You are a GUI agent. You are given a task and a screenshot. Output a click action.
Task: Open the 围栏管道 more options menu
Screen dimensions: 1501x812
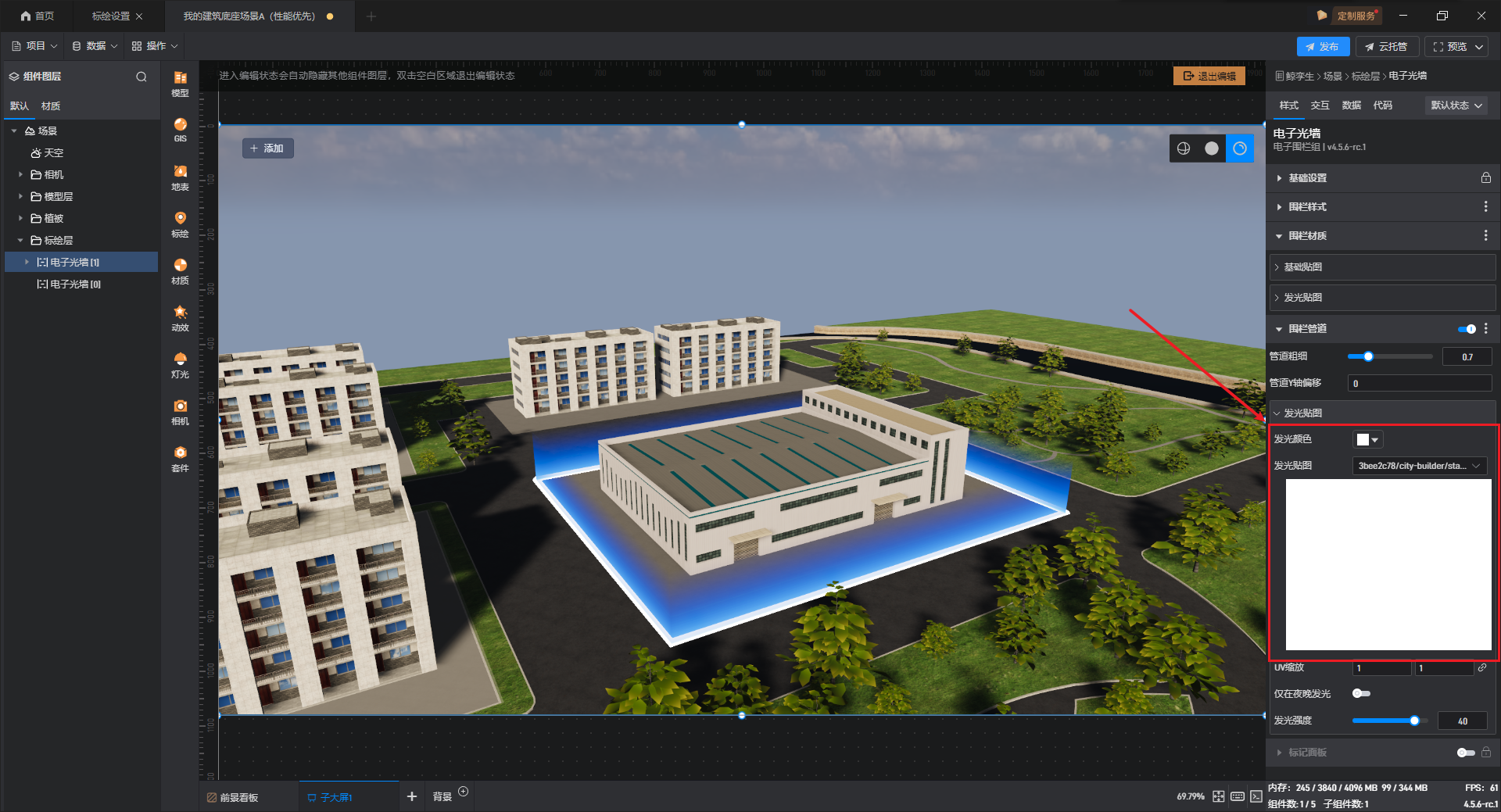[x=1485, y=329]
